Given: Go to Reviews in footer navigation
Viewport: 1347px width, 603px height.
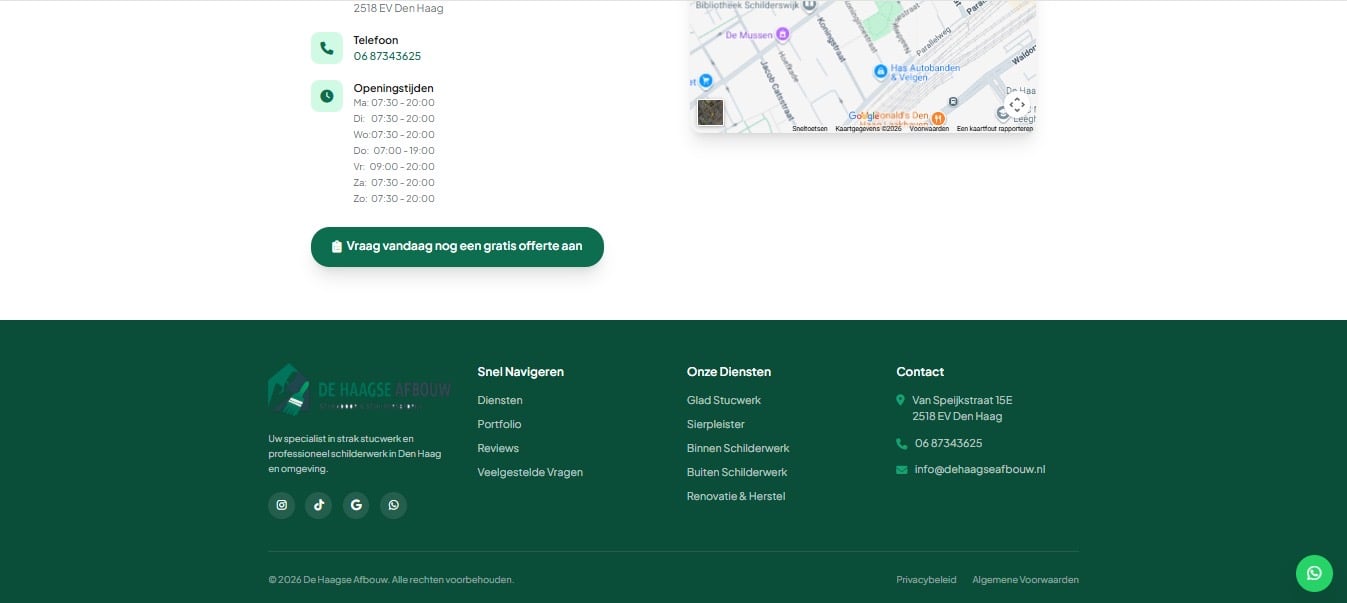Looking at the screenshot, I should point(498,448).
